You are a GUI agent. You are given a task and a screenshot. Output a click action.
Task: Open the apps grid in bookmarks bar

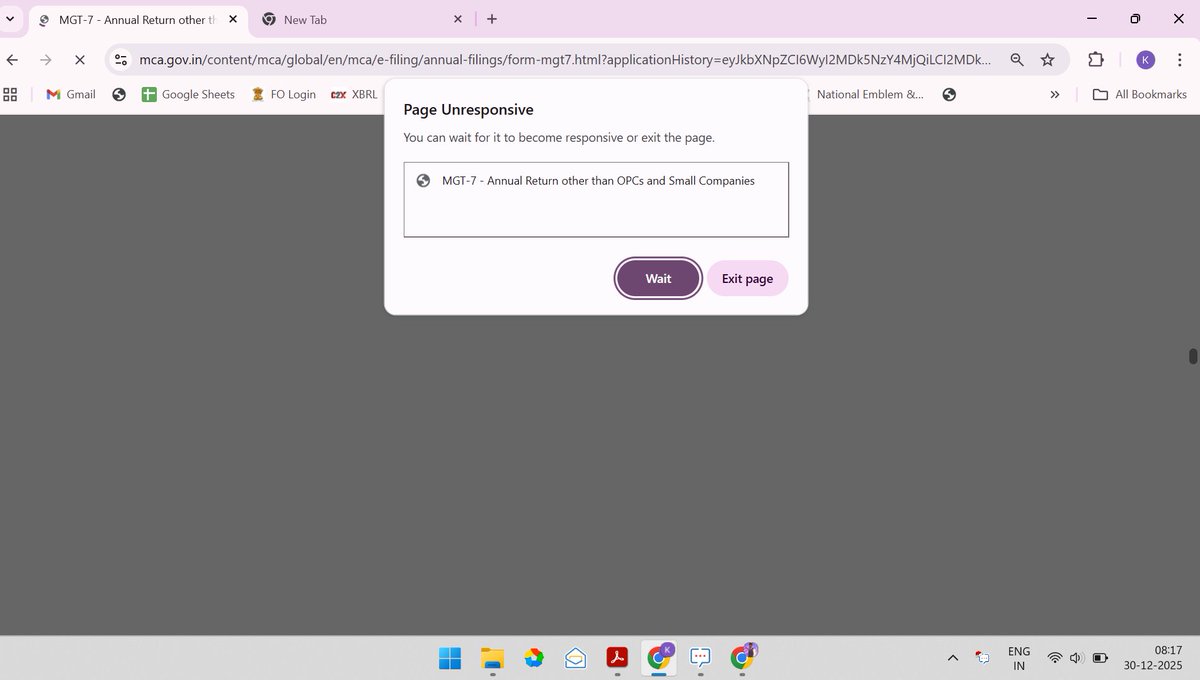(11, 94)
